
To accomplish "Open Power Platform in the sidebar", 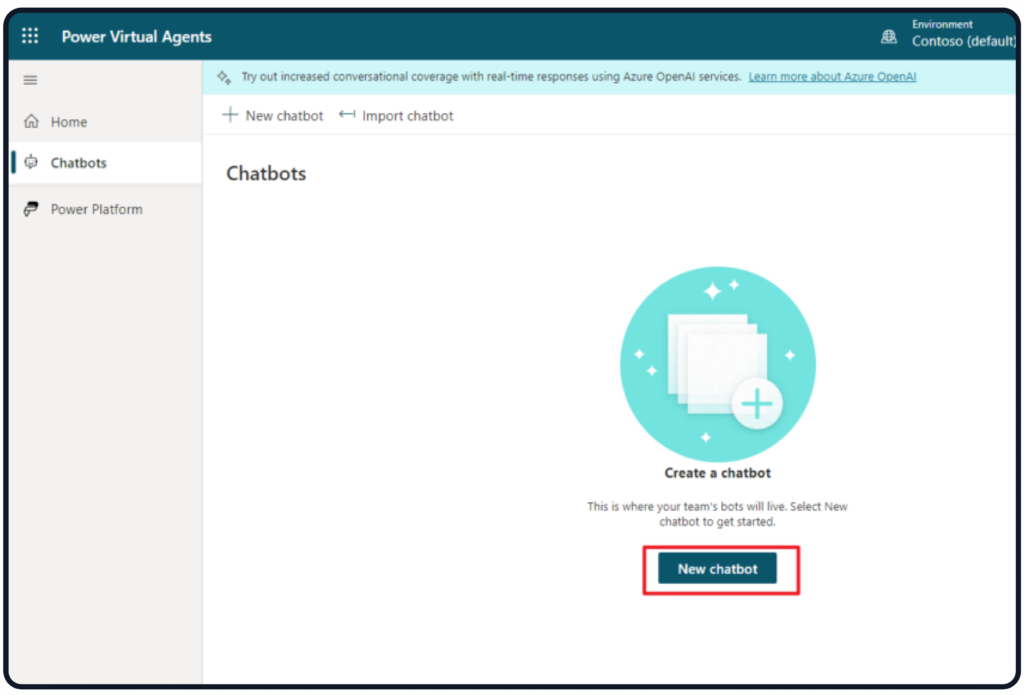I will (106, 209).
